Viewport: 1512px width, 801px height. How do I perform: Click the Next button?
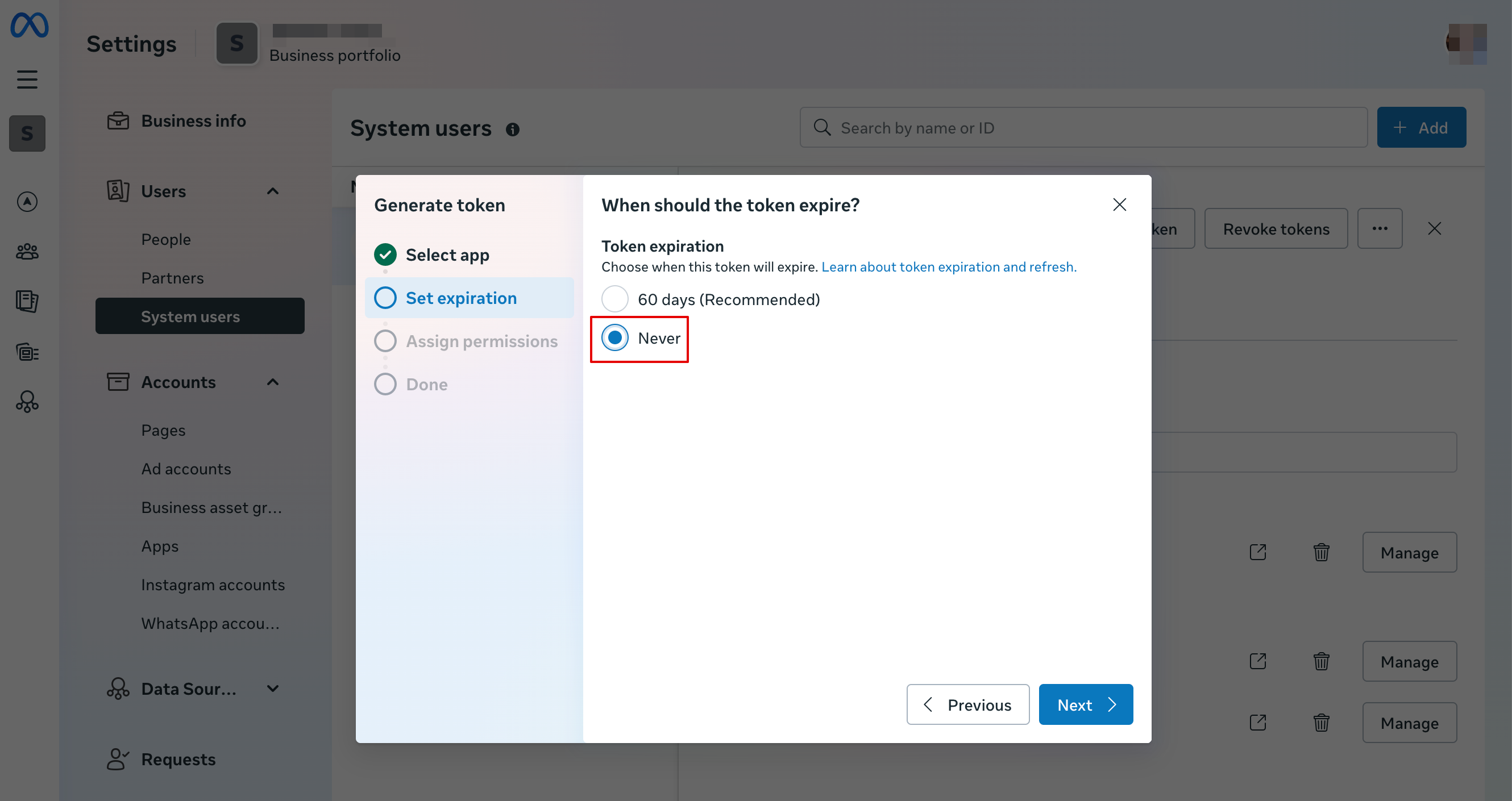pos(1085,704)
